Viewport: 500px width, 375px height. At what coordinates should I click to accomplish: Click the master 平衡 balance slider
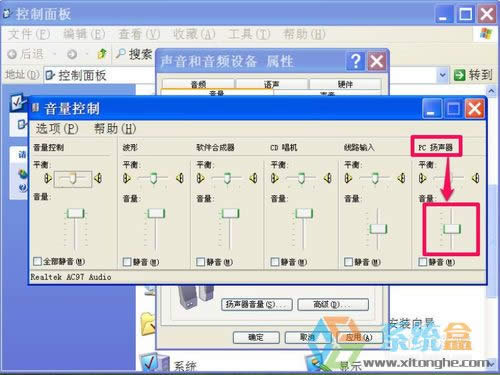73,179
